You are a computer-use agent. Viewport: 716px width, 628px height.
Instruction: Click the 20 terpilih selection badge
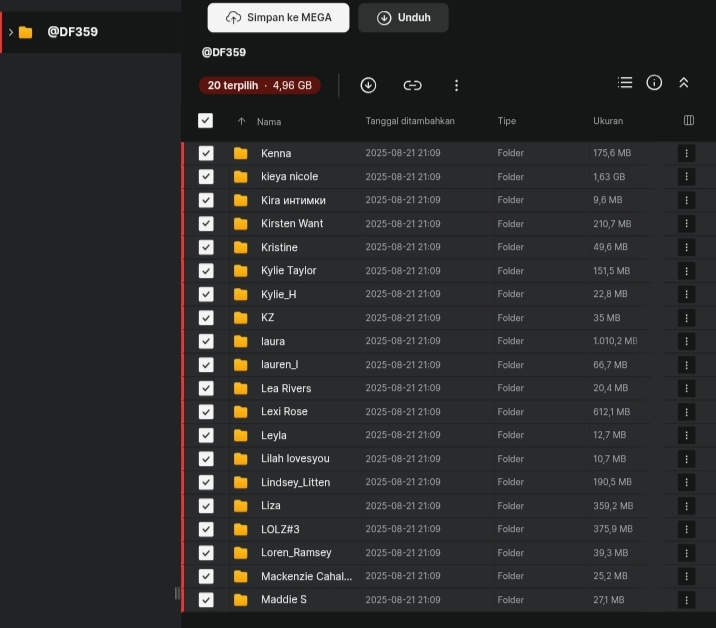(x=259, y=85)
